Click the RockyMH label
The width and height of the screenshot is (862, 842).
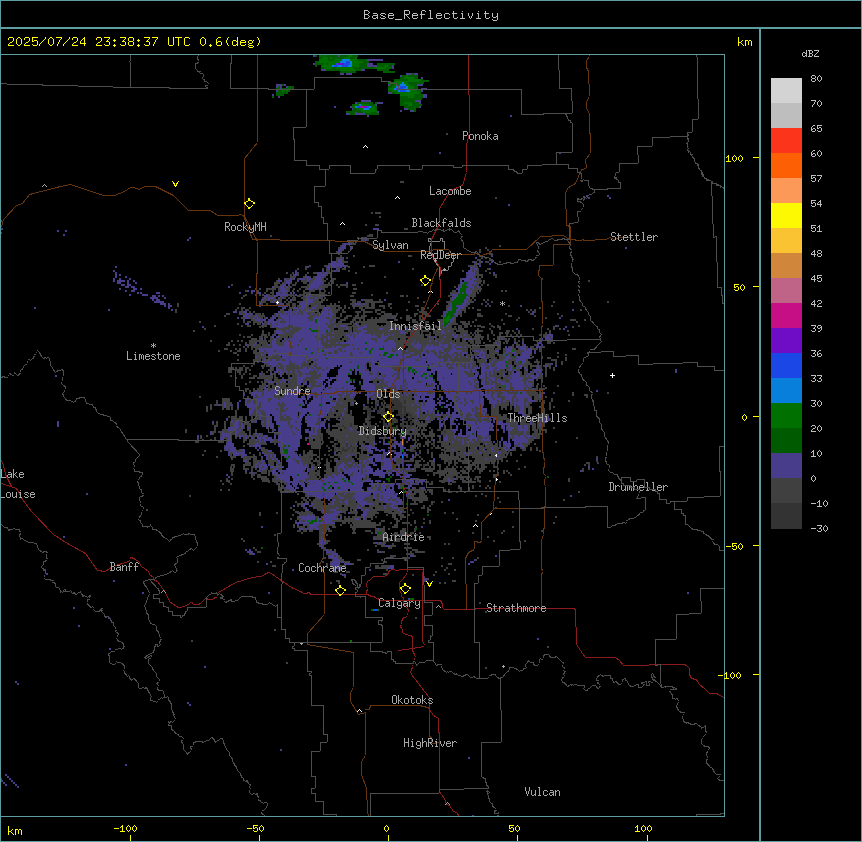click(245, 227)
